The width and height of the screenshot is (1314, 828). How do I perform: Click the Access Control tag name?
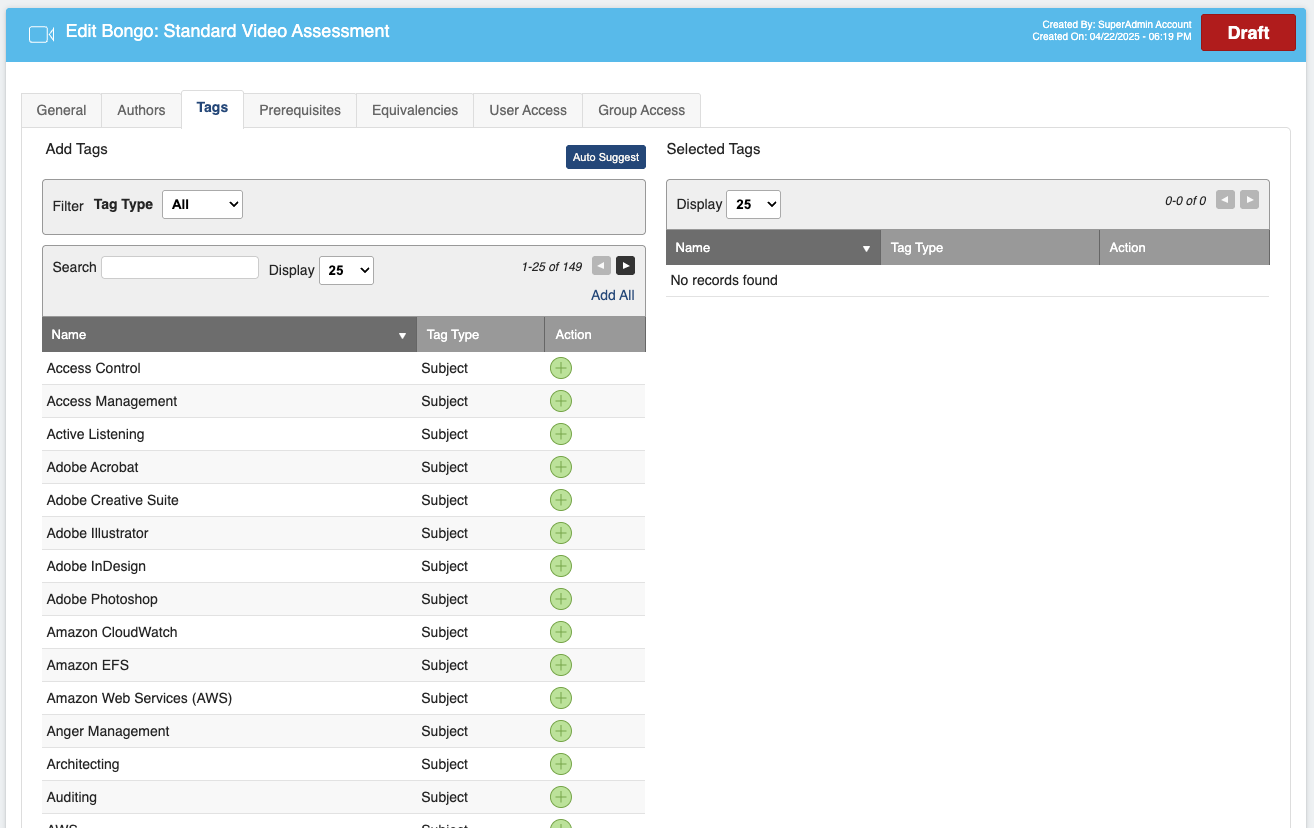94,368
